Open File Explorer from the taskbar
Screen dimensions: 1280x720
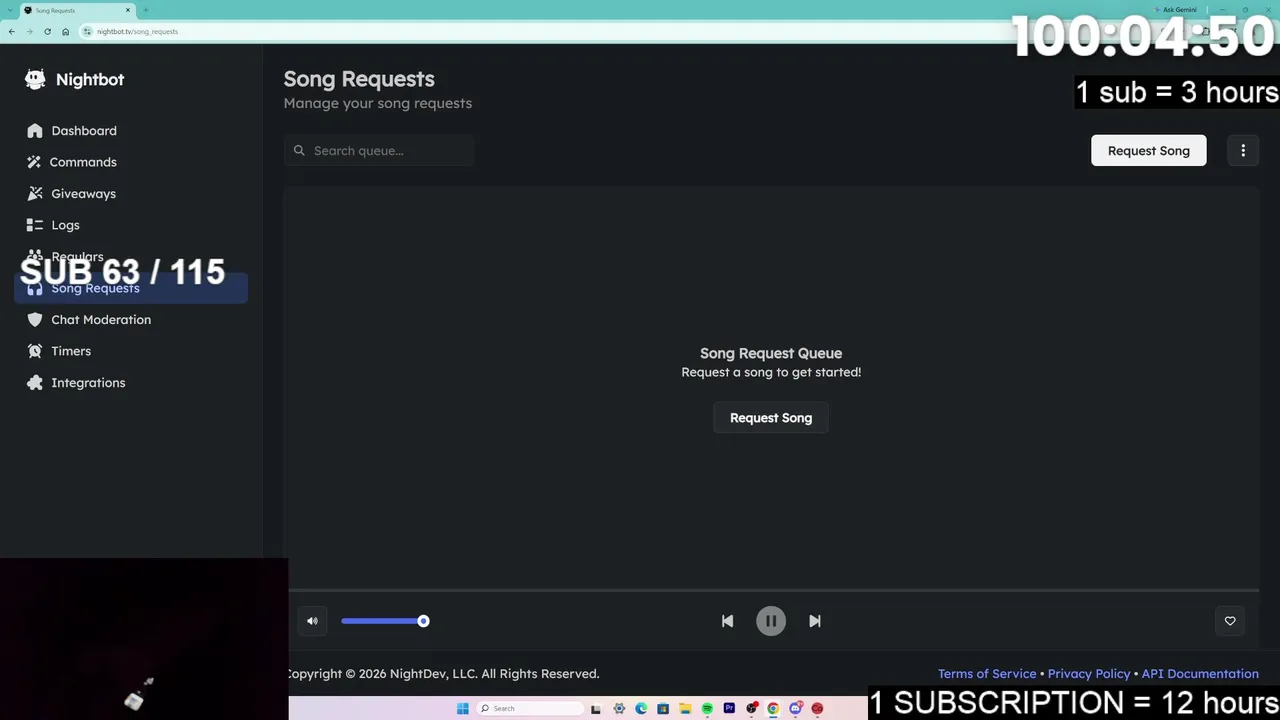(685, 709)
